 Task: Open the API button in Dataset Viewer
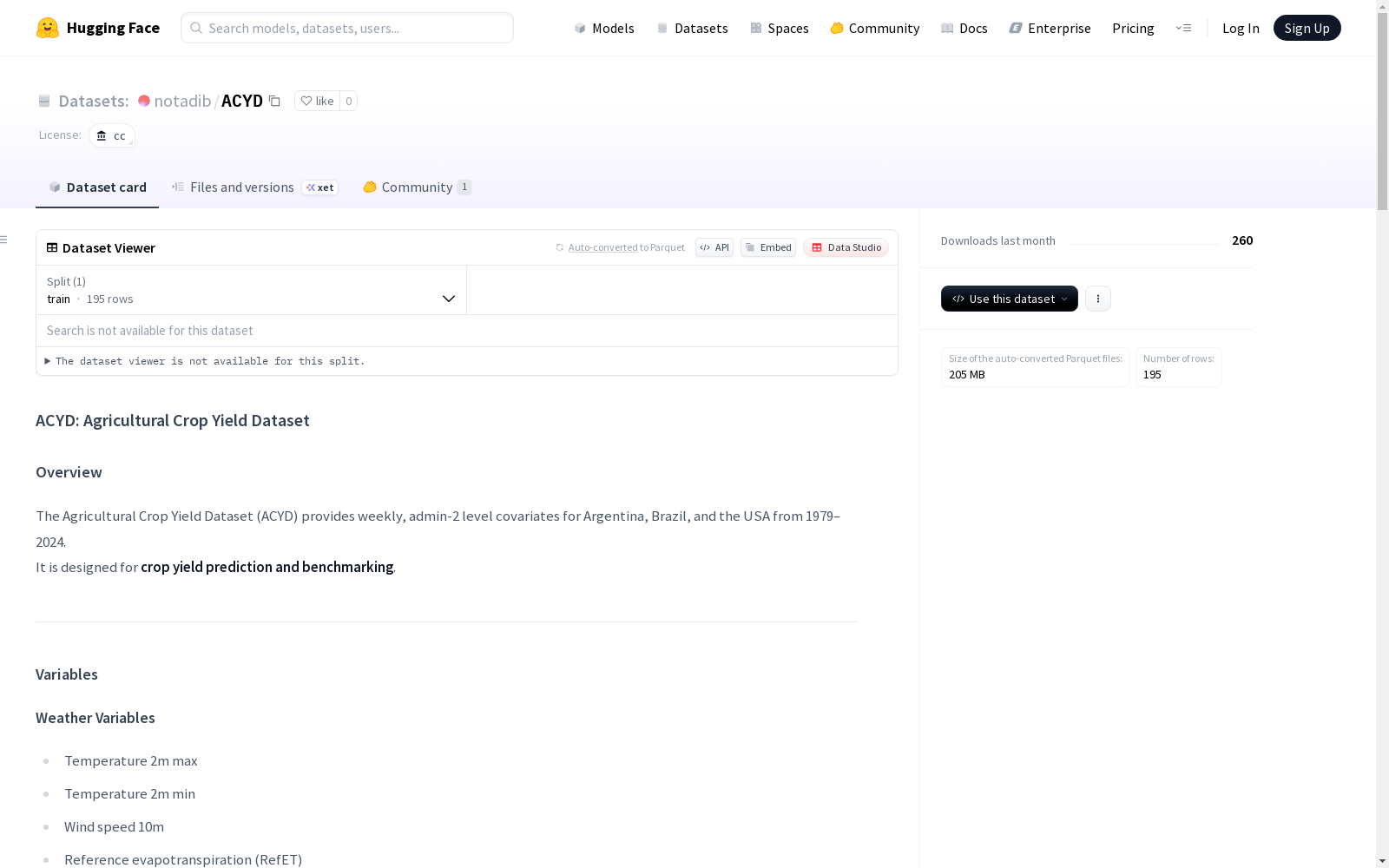point(714,247)
